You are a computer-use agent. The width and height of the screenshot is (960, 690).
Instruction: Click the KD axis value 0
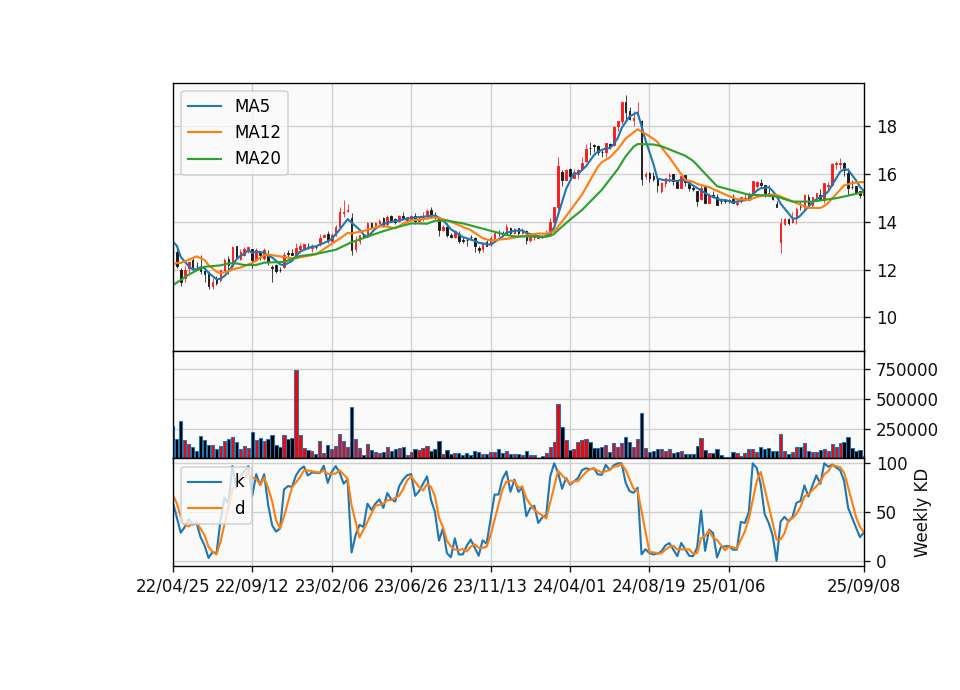pos(882,561)
